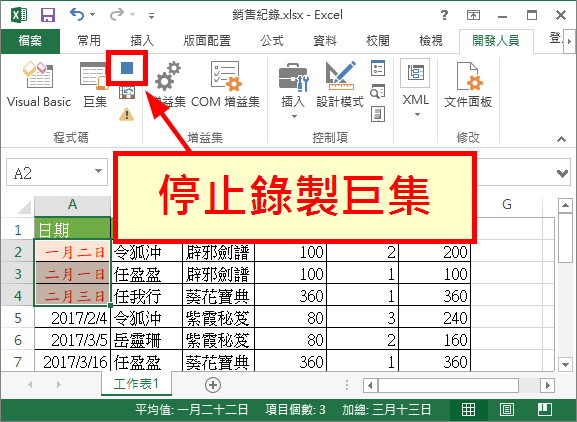The width and height of the screenshot is (577, 422).
Task: Open the Undo history dropdown arrow
Action: pos(93,15)
